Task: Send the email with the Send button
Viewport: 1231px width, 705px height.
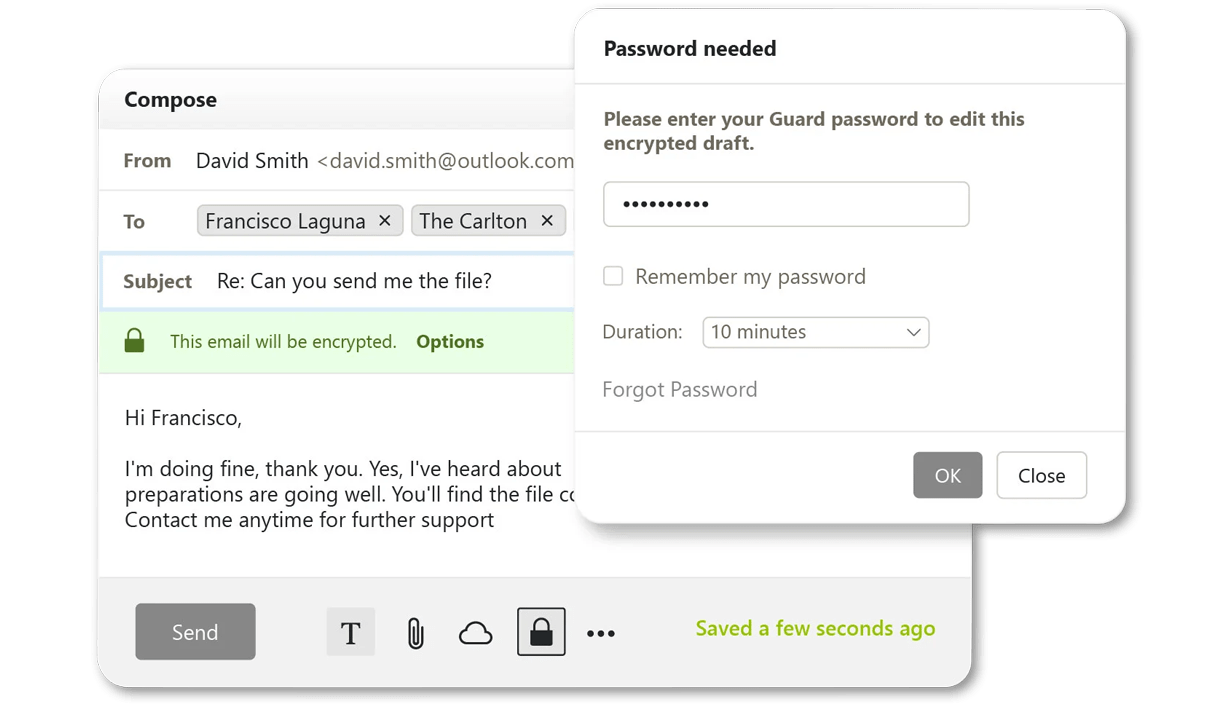Action: [x=195, y=632]
